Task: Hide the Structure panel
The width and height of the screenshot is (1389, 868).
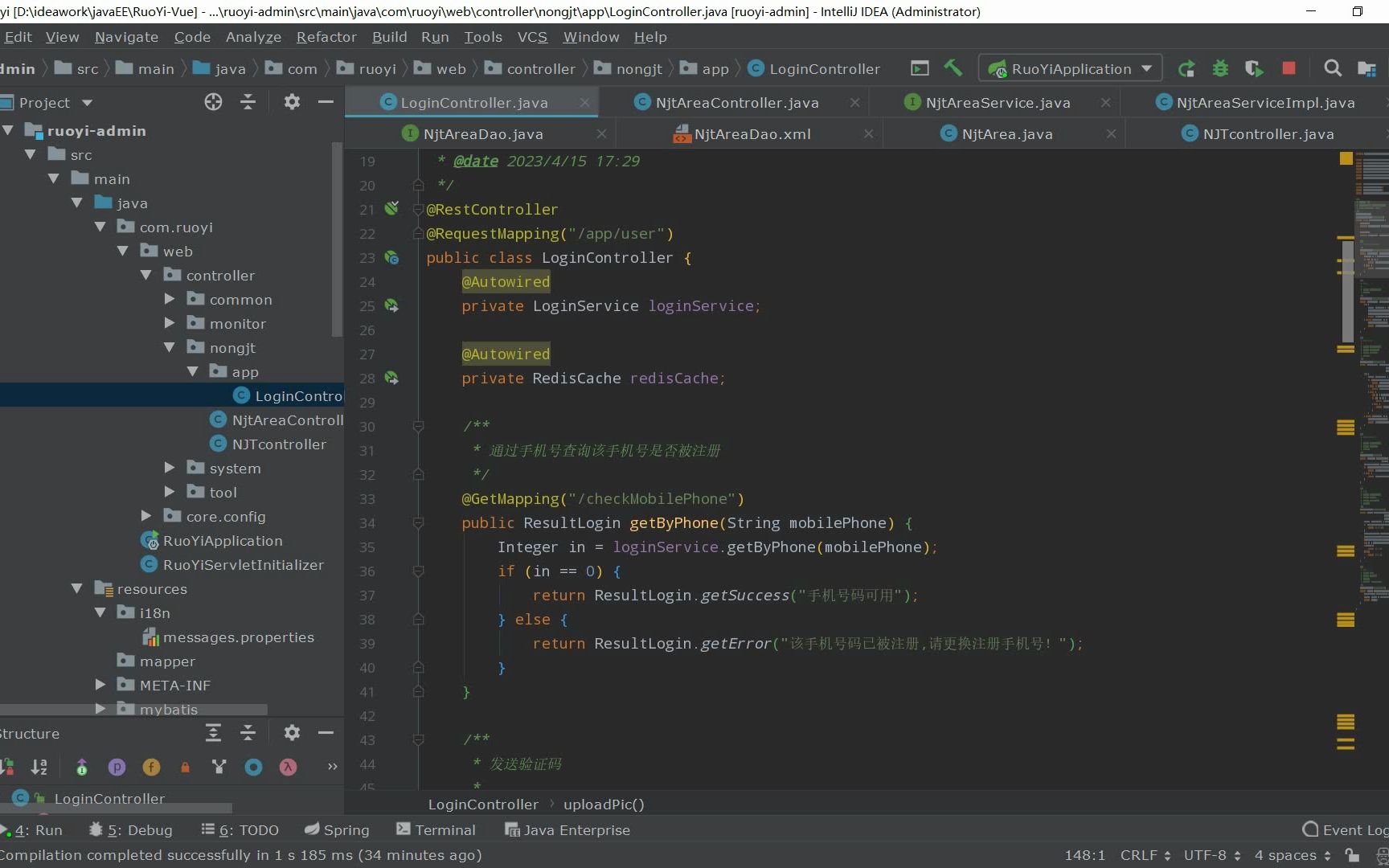Action: pos(326,732)
